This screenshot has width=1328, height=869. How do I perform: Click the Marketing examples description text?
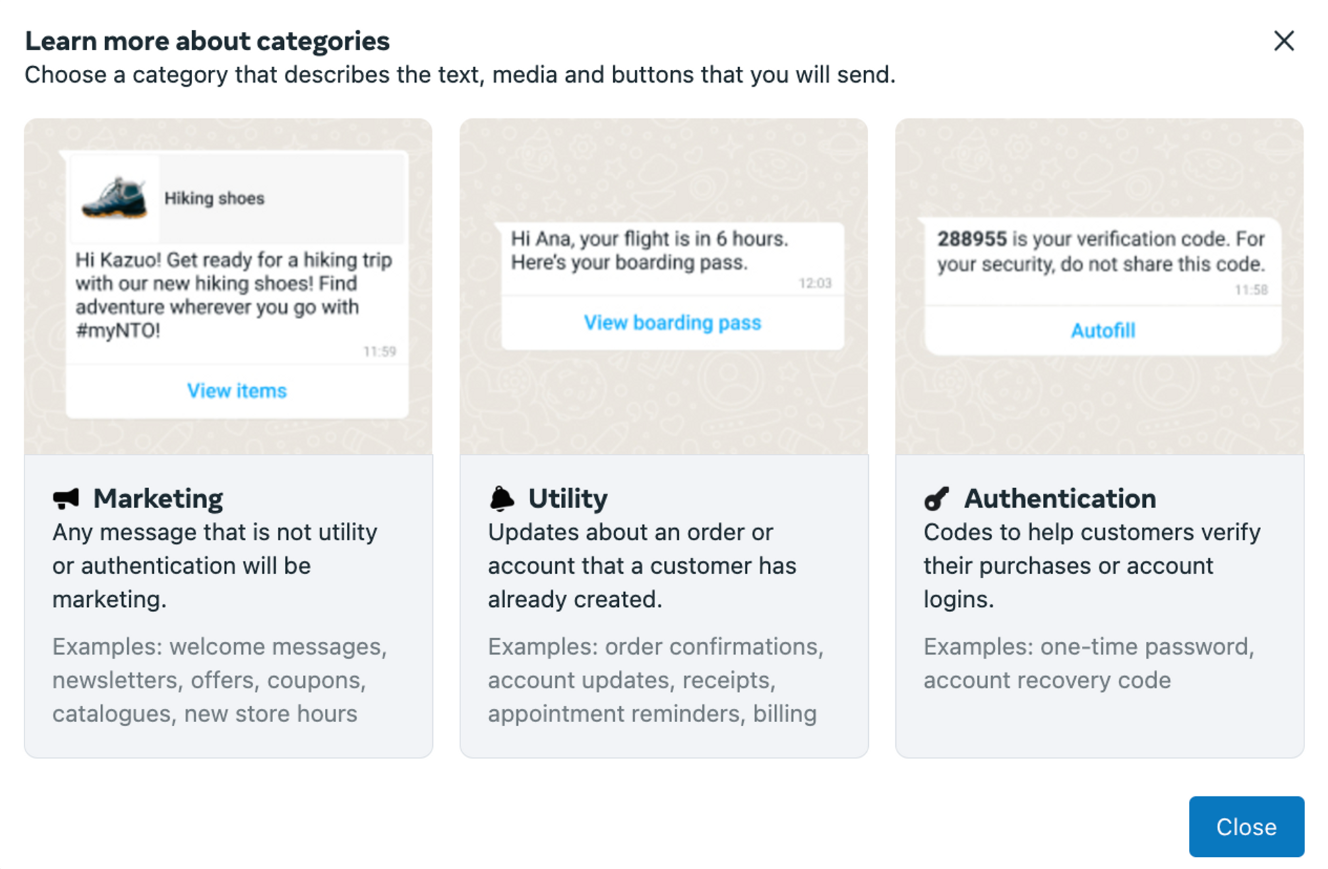pyautogui.click(x=219, y=680)
